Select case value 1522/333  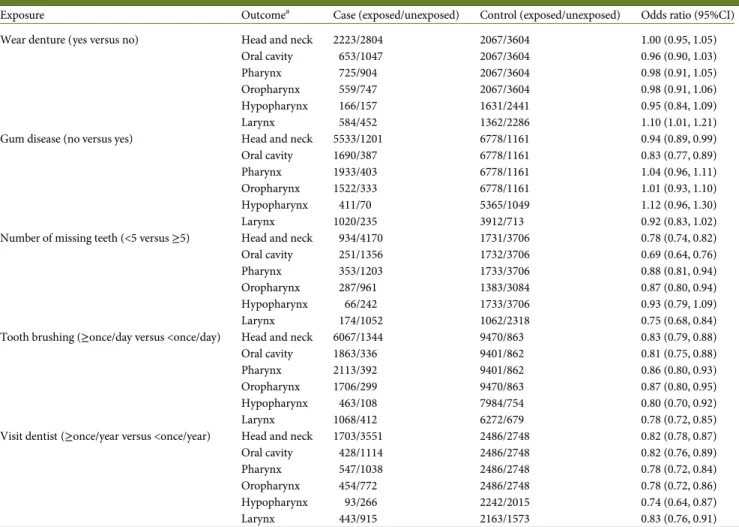(x=355, y=189)
